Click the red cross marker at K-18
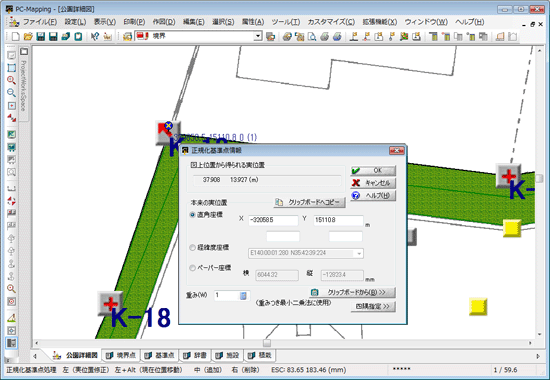 (x=110, y=304)
